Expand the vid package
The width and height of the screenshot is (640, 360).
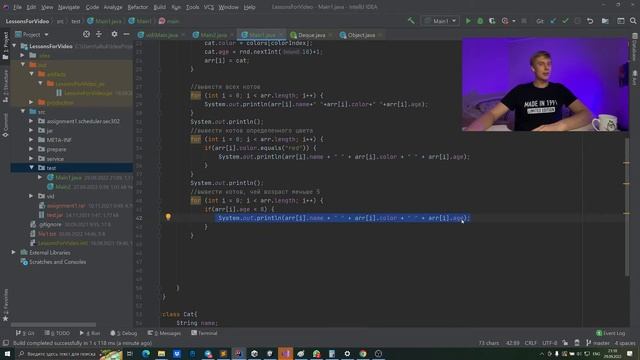tap(31, 196)
